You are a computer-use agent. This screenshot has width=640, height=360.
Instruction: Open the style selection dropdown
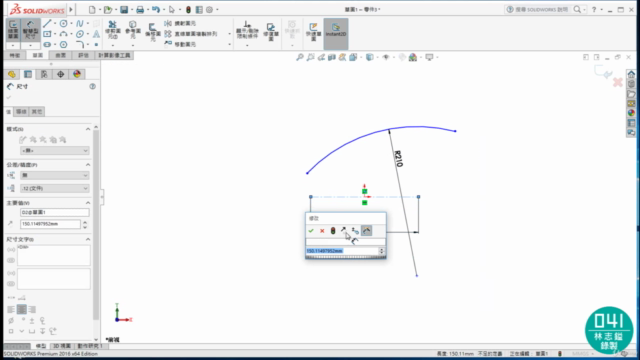(x=55, y=151)
